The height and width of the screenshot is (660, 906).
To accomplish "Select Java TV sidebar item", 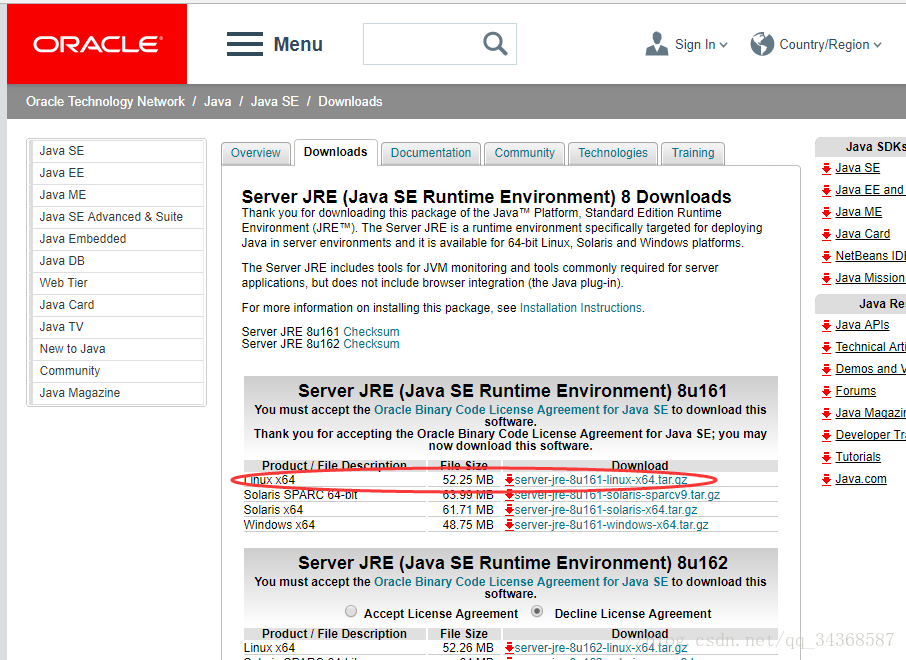I will coord(117,327).
